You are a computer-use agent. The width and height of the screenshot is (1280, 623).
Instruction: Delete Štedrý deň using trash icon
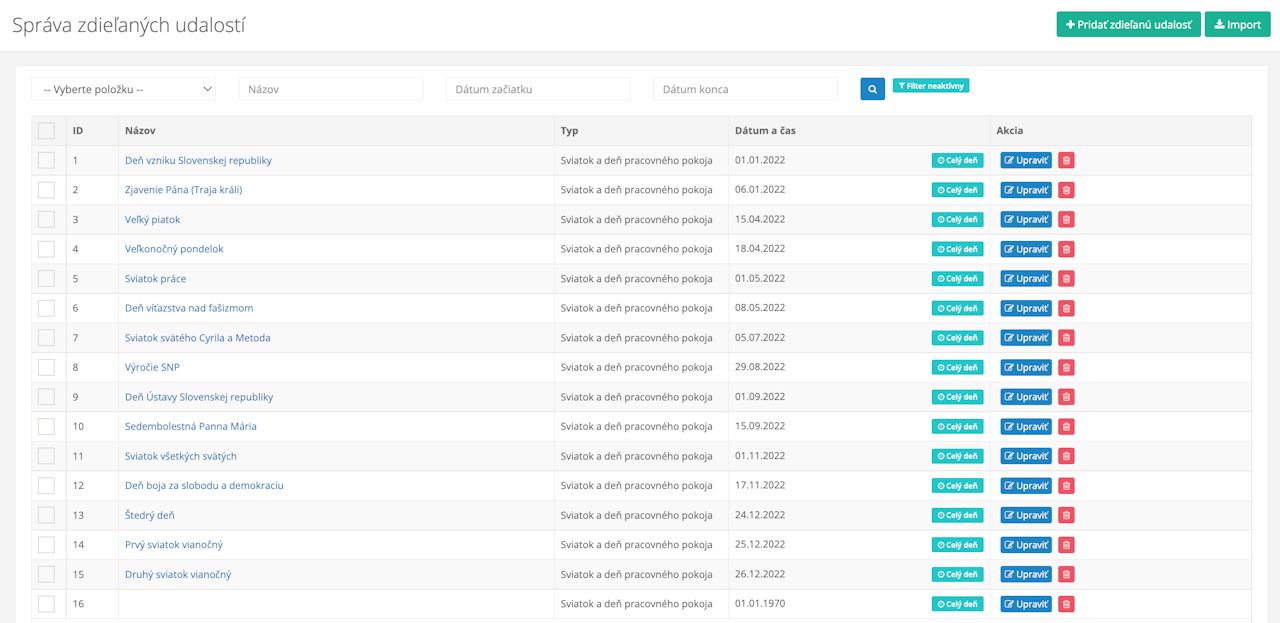1066,515
